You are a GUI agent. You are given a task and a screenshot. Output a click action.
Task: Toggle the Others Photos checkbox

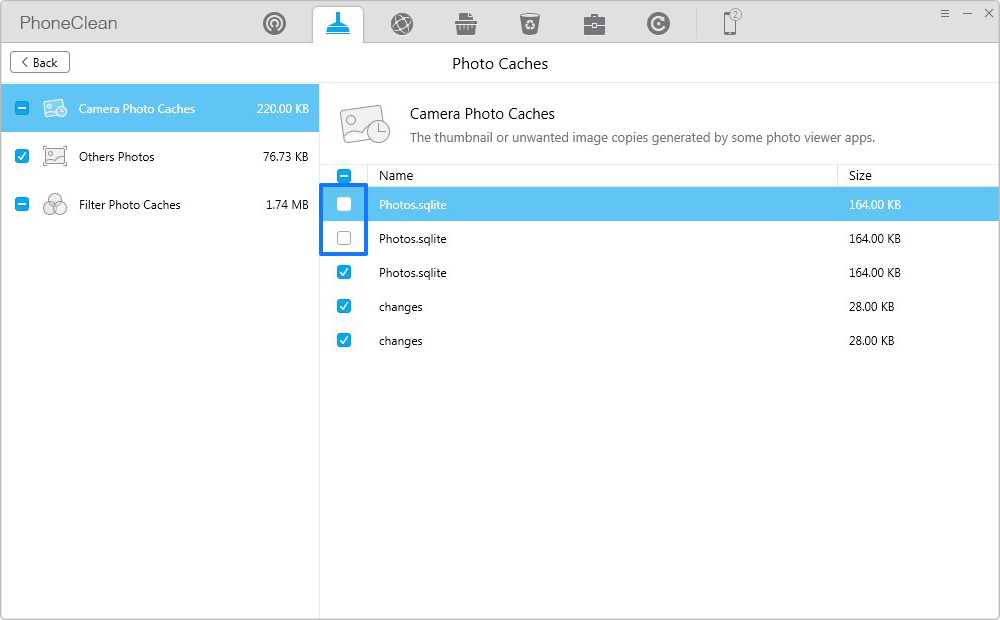pos(22,157)
